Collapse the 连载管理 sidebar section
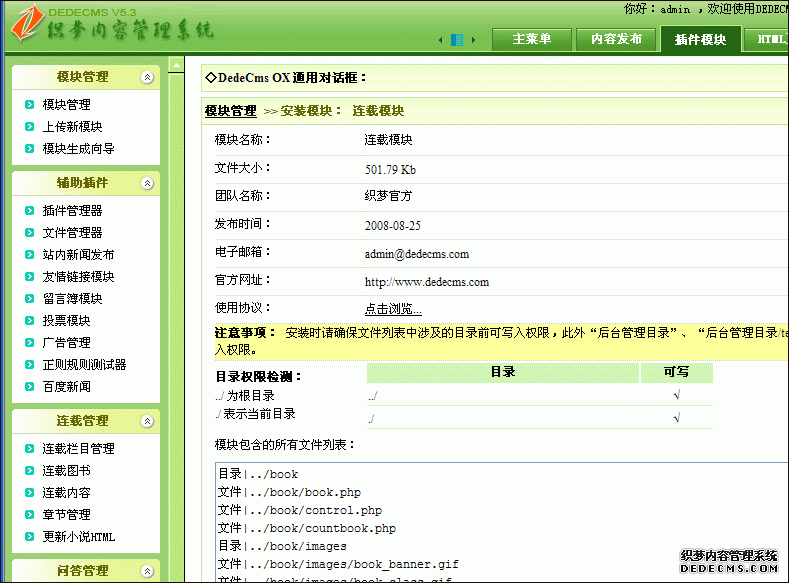This screenshot has width=789, height=583. [x=147, y=422]
